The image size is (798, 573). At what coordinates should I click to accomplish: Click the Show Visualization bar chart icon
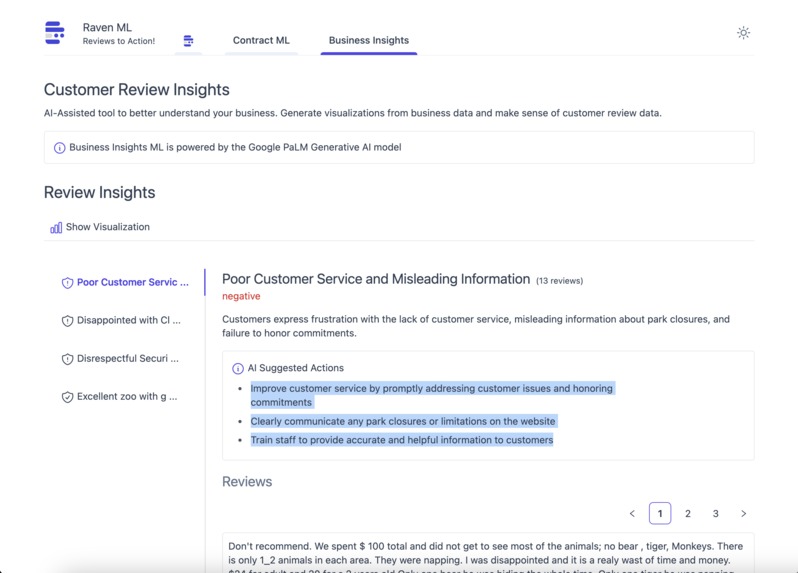tap(56, 227)
